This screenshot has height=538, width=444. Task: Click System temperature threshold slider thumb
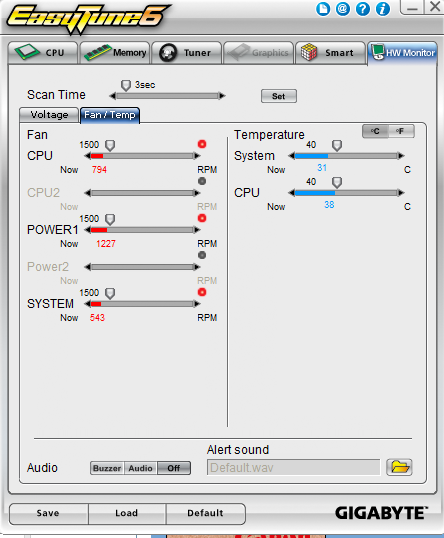tap(337, 145)
